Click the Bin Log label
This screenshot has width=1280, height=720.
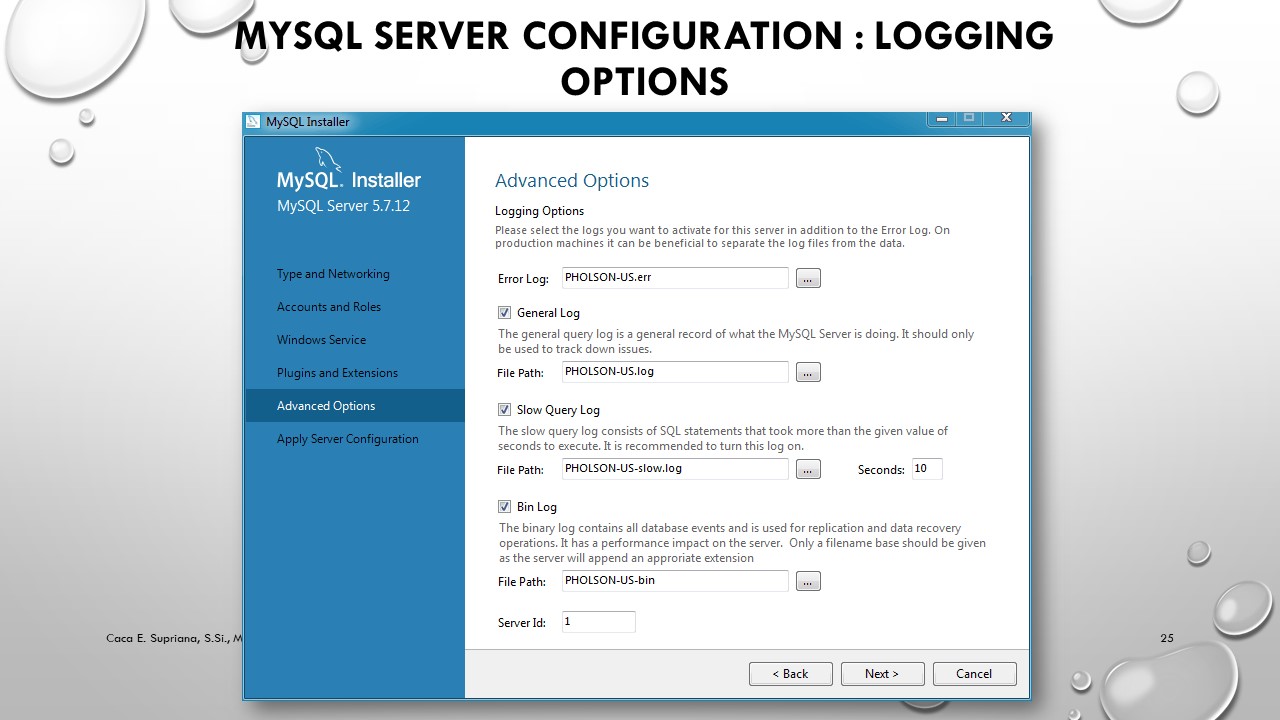[537, 507]
